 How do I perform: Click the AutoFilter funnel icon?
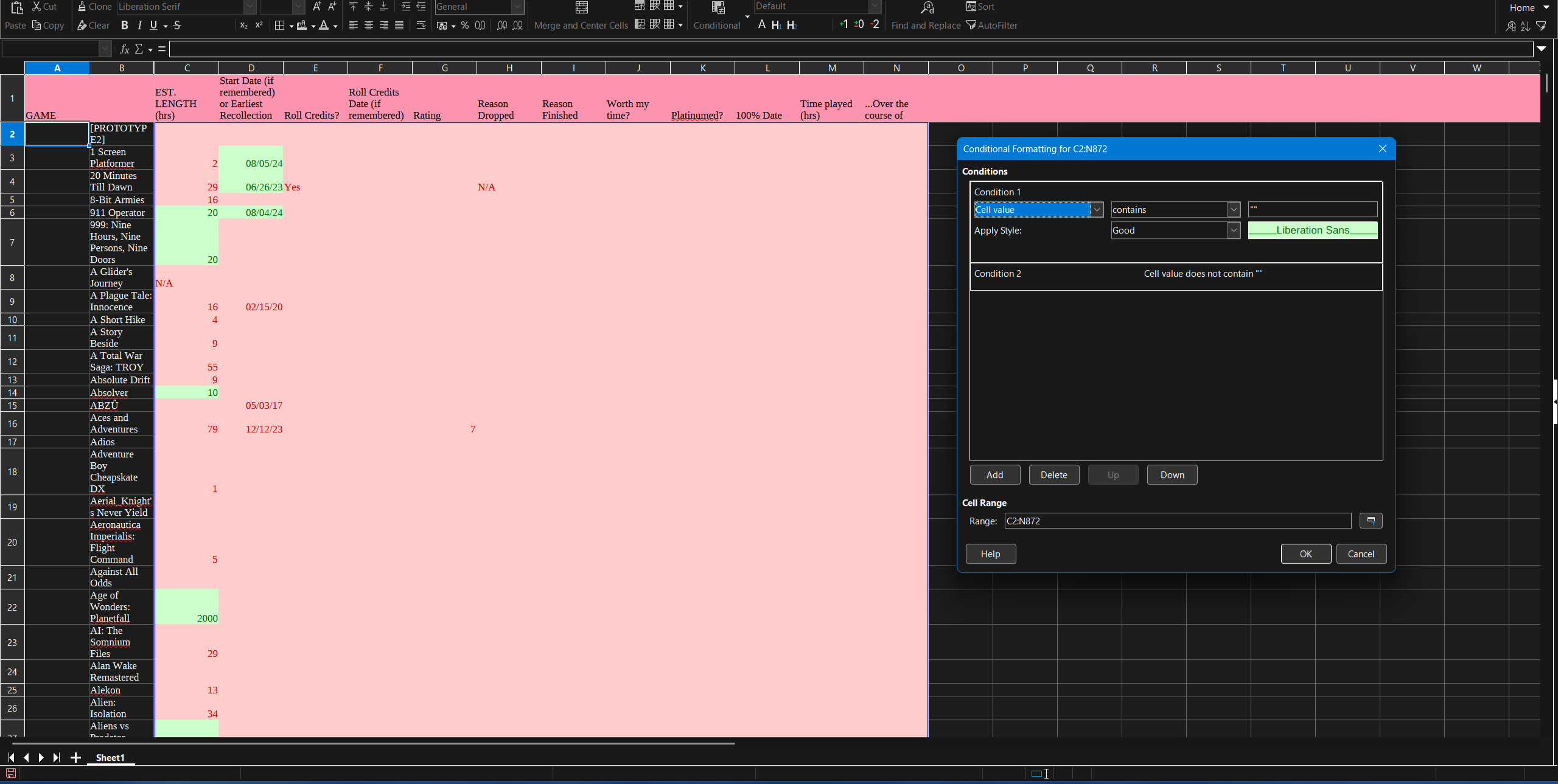click(971, 26)
